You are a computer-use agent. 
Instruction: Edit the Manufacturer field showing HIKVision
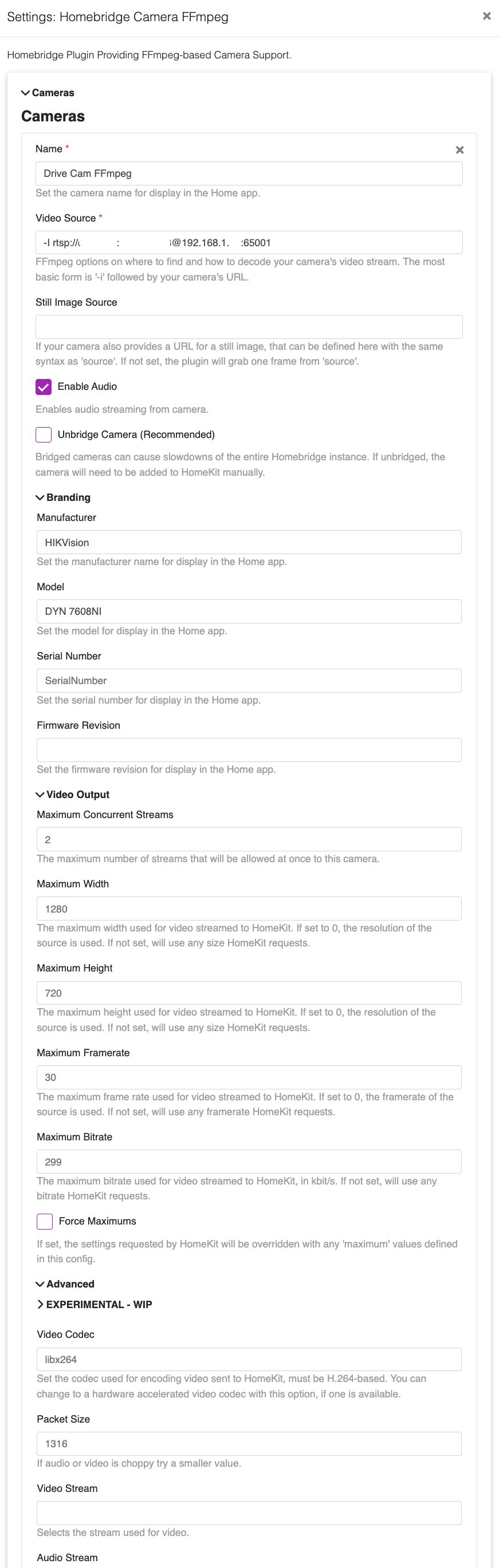249,542
